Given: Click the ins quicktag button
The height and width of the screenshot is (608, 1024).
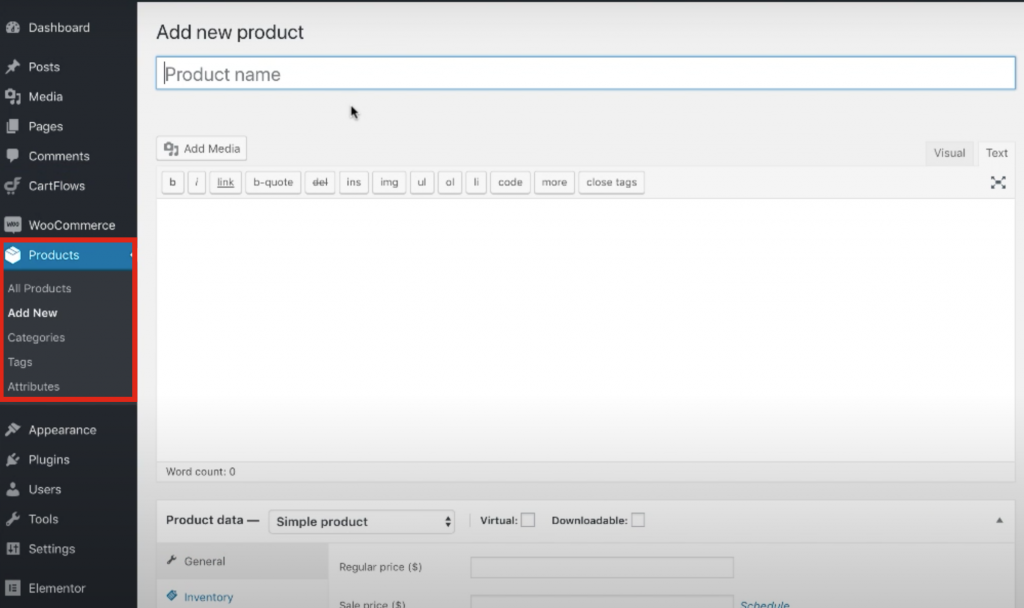Looking at the screenshot, I should pos(354,182).
